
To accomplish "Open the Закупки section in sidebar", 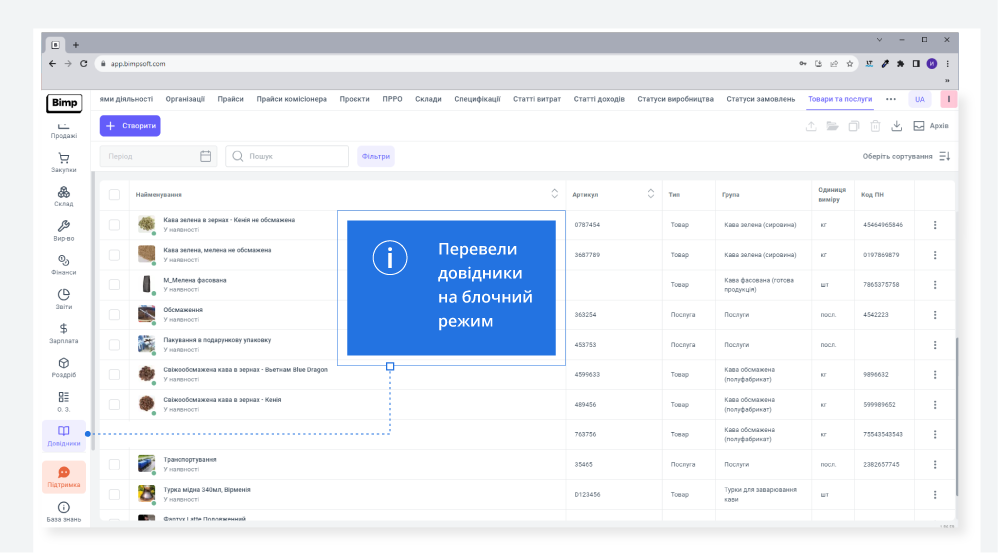I will coord(64,162).
